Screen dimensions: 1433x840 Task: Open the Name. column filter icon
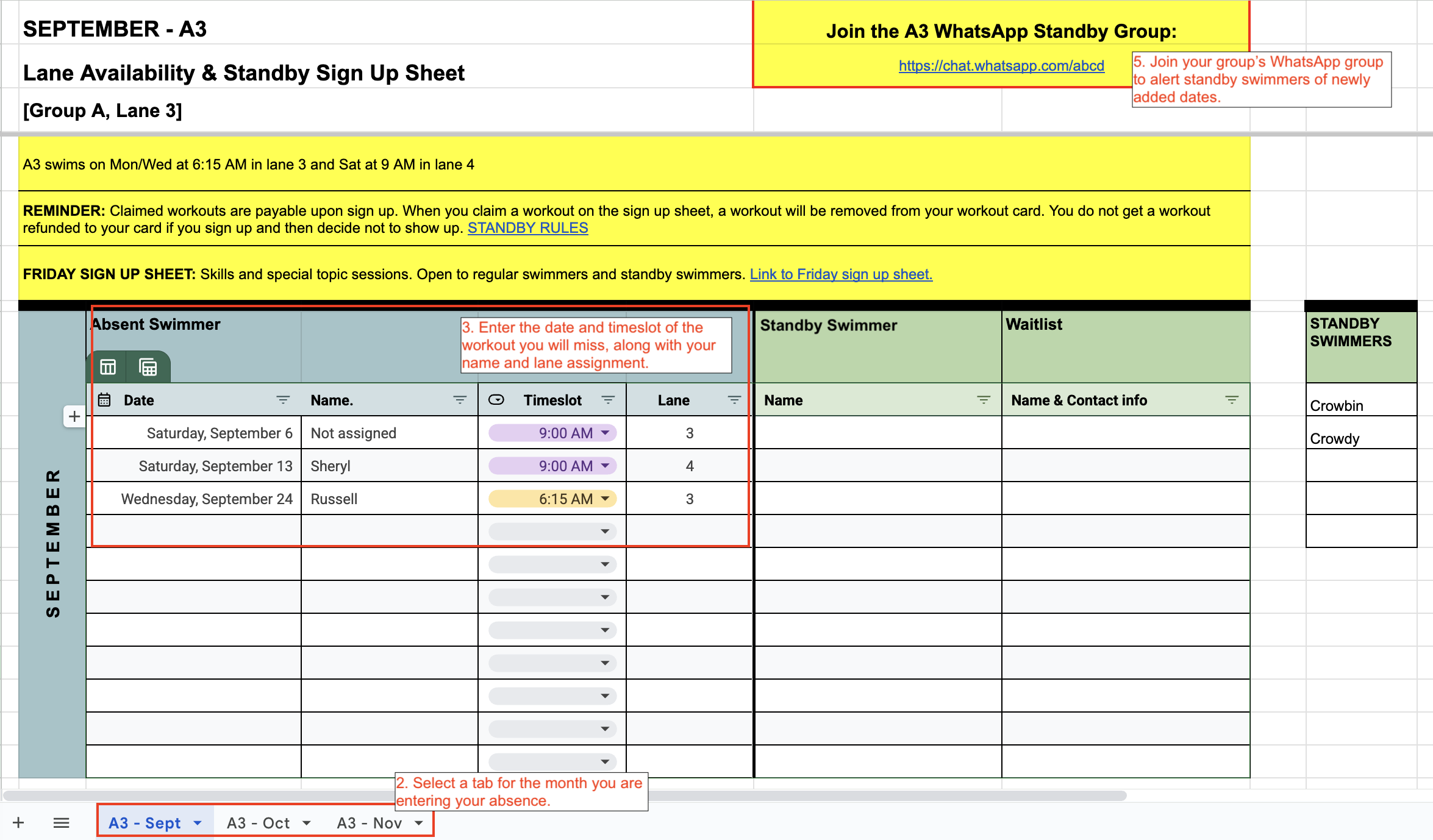click(460, 400)
